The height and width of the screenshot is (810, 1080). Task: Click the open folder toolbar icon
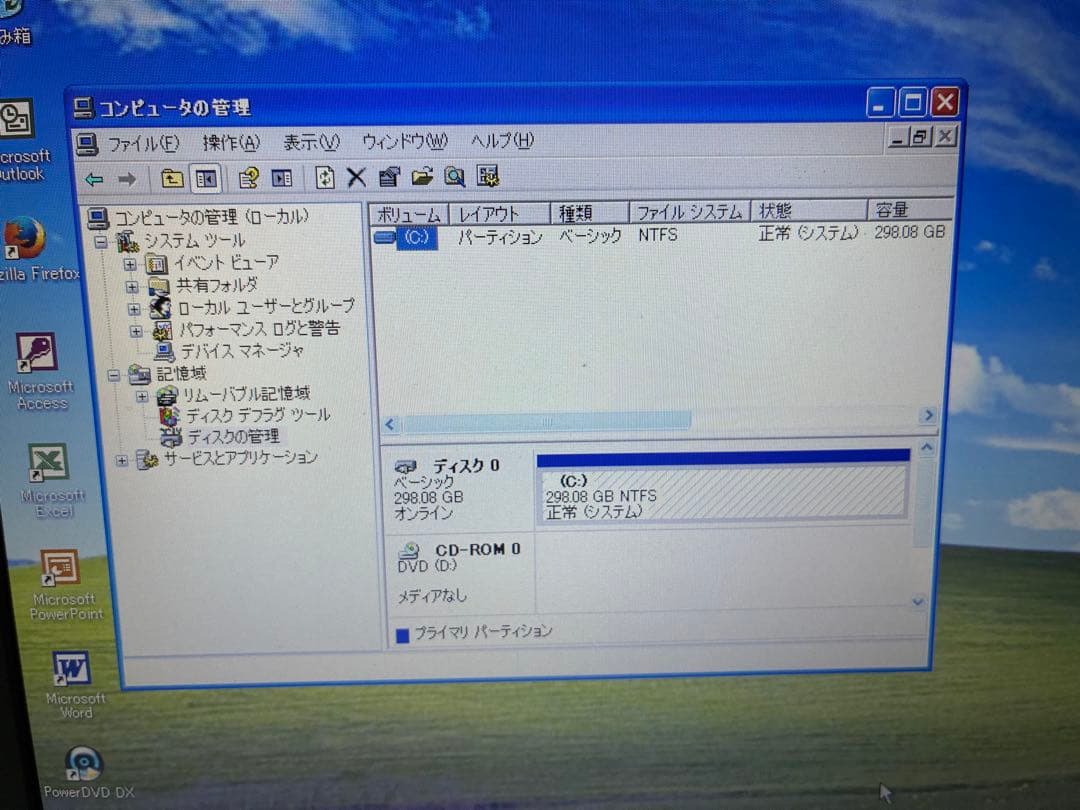point(423,177)
